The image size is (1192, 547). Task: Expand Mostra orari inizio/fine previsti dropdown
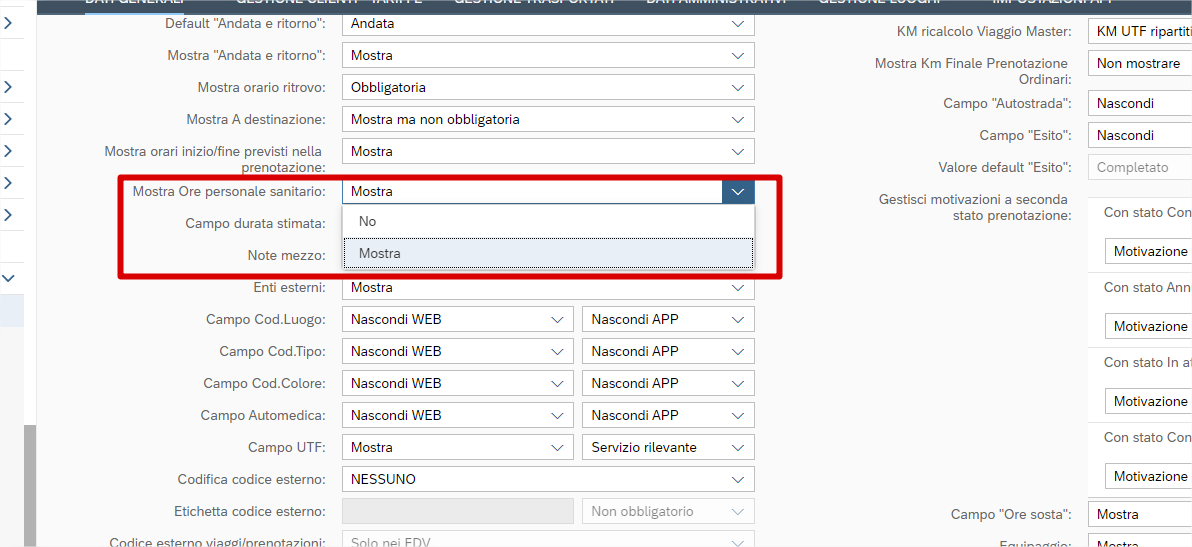tap(547, 151)
